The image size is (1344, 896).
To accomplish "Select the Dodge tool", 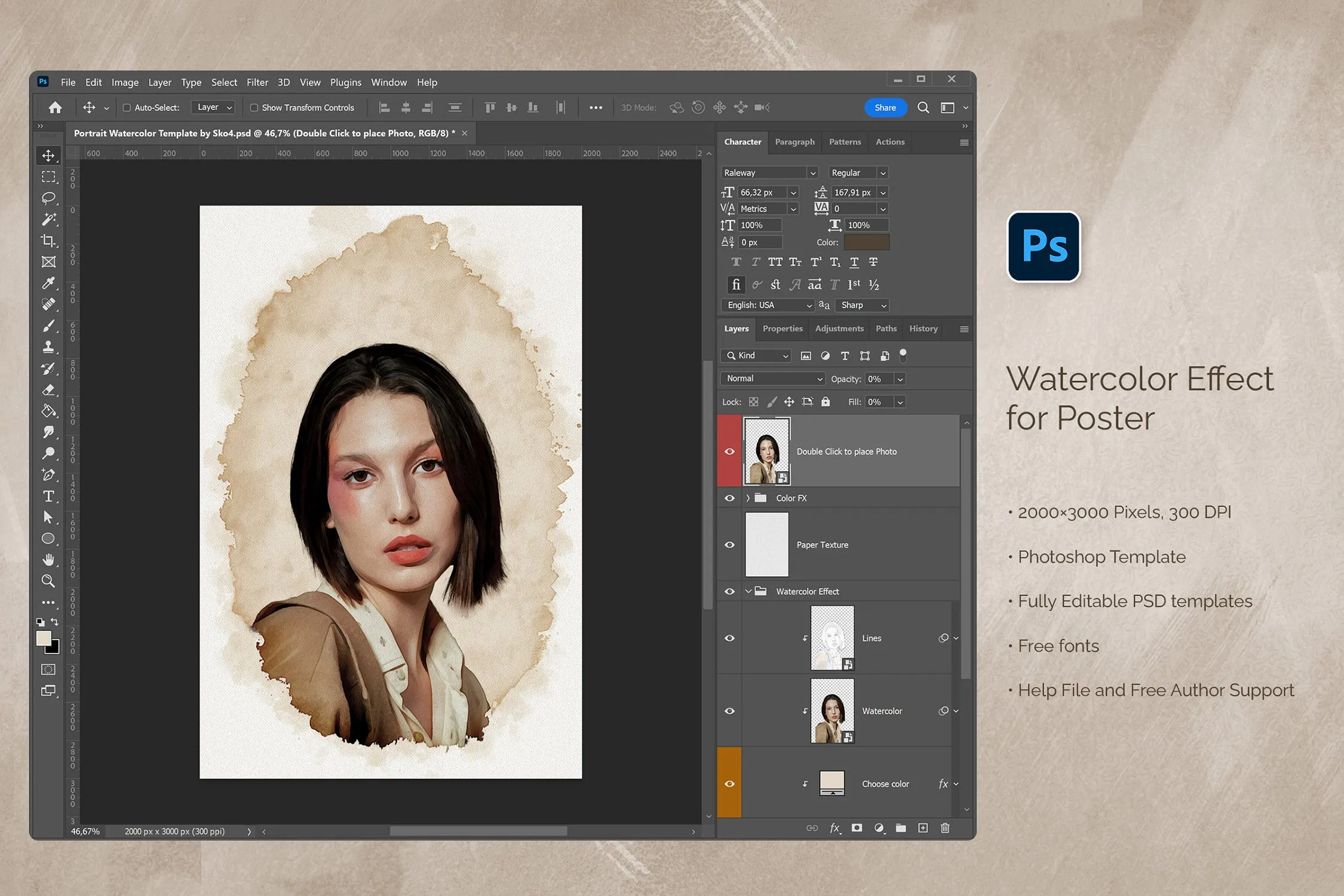I will click(48, 453).
